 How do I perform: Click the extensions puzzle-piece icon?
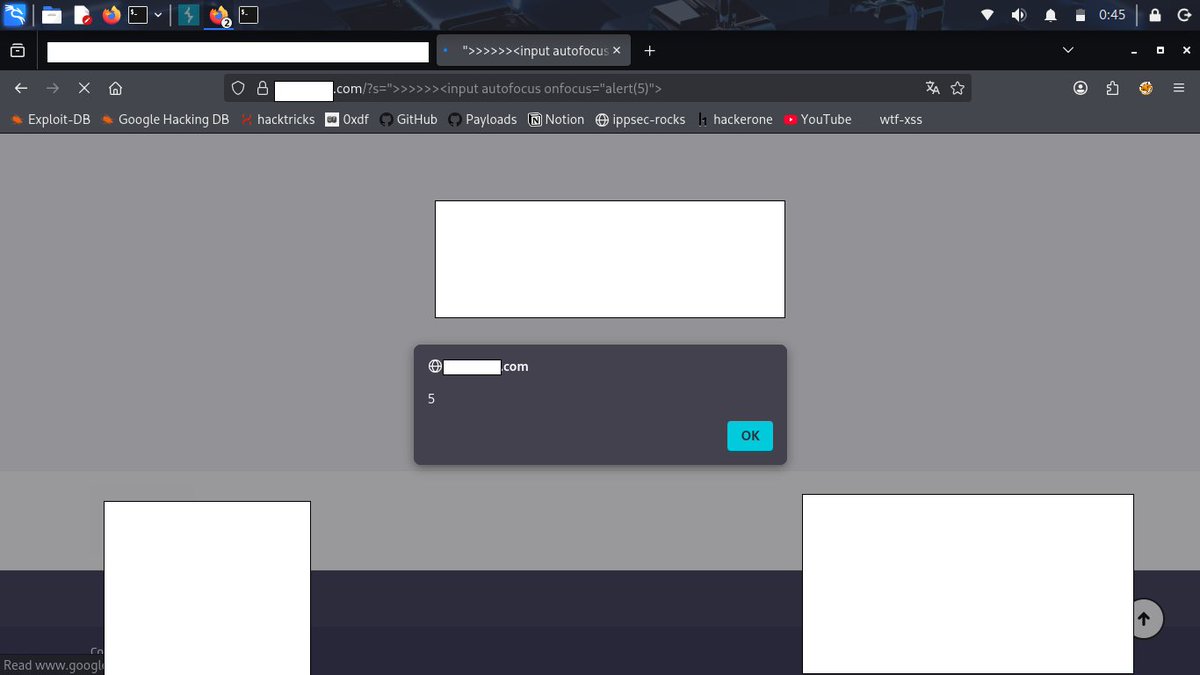click(x=1112, y=88)
